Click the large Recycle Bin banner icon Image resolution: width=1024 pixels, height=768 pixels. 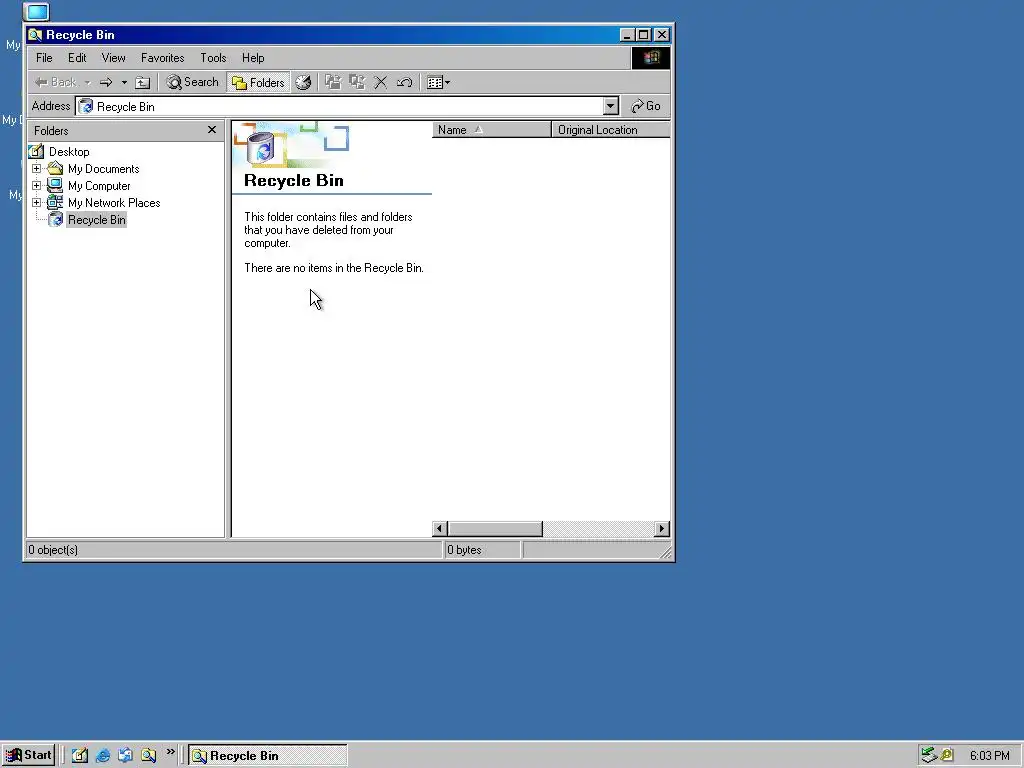point(261,148)
